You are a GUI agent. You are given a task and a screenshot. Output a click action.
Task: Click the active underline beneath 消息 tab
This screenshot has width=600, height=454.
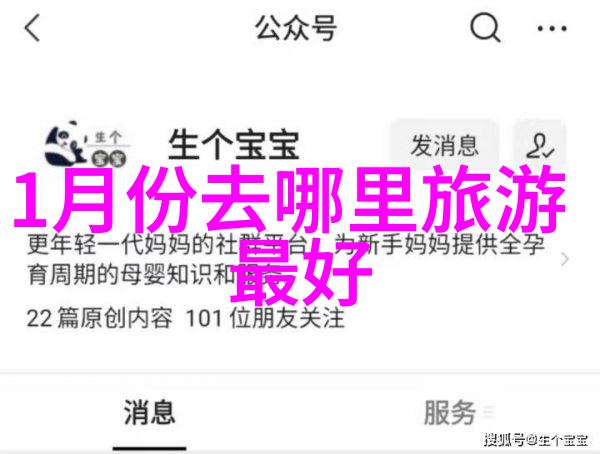coord(150,448)
